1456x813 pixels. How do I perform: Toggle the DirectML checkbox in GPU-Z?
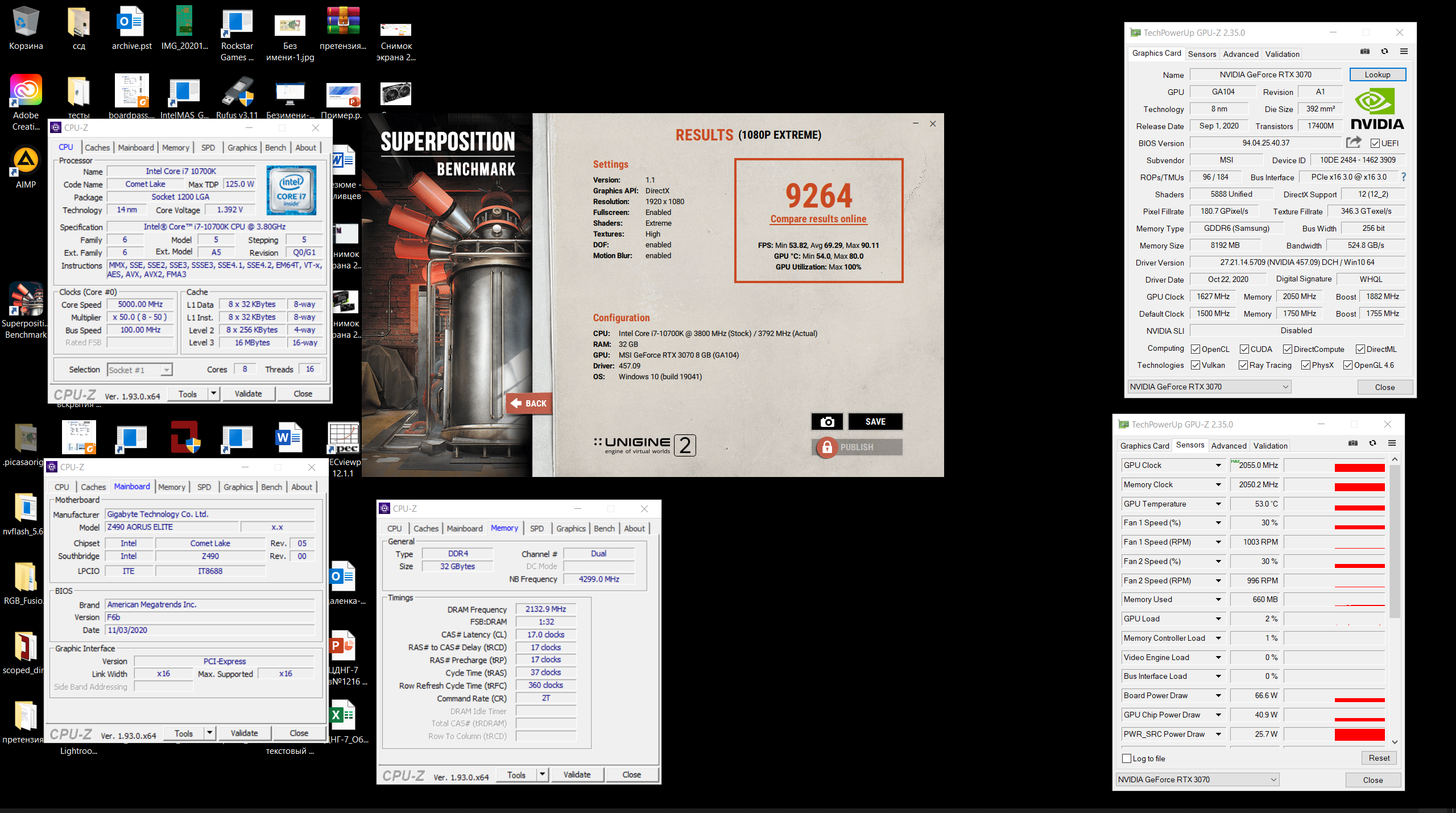(1360, 349)
